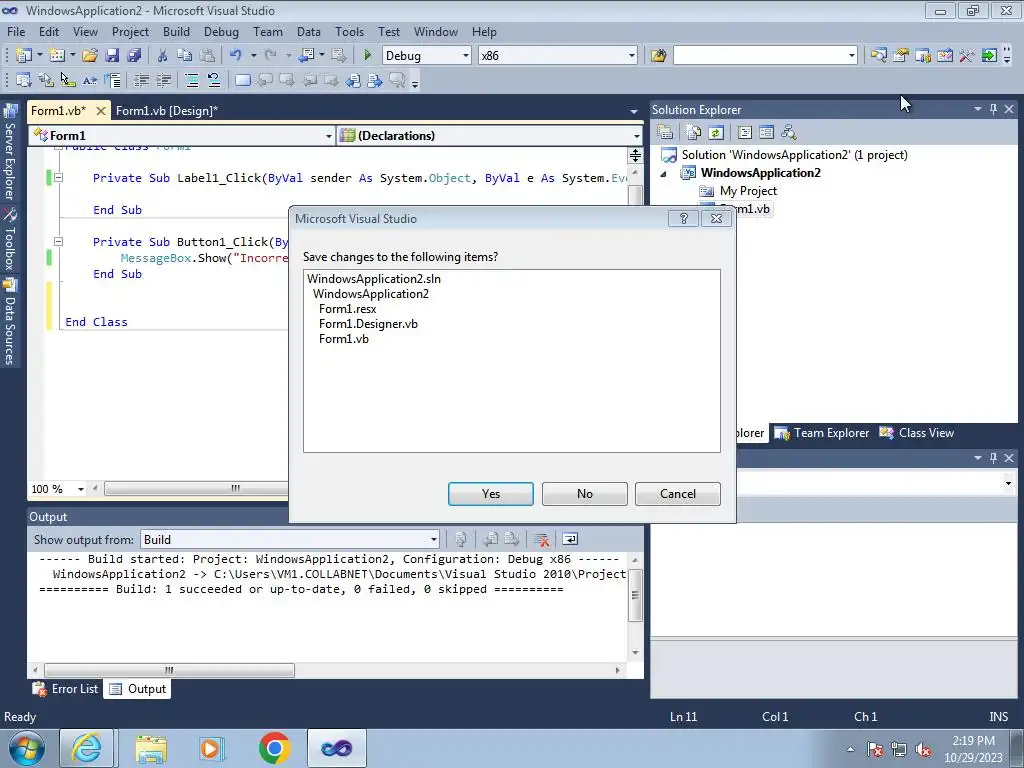Image resolution: width=1024 pixels, height=768 pixels.
Task: Click the Open File folder icon
Action: coord(90,56)
